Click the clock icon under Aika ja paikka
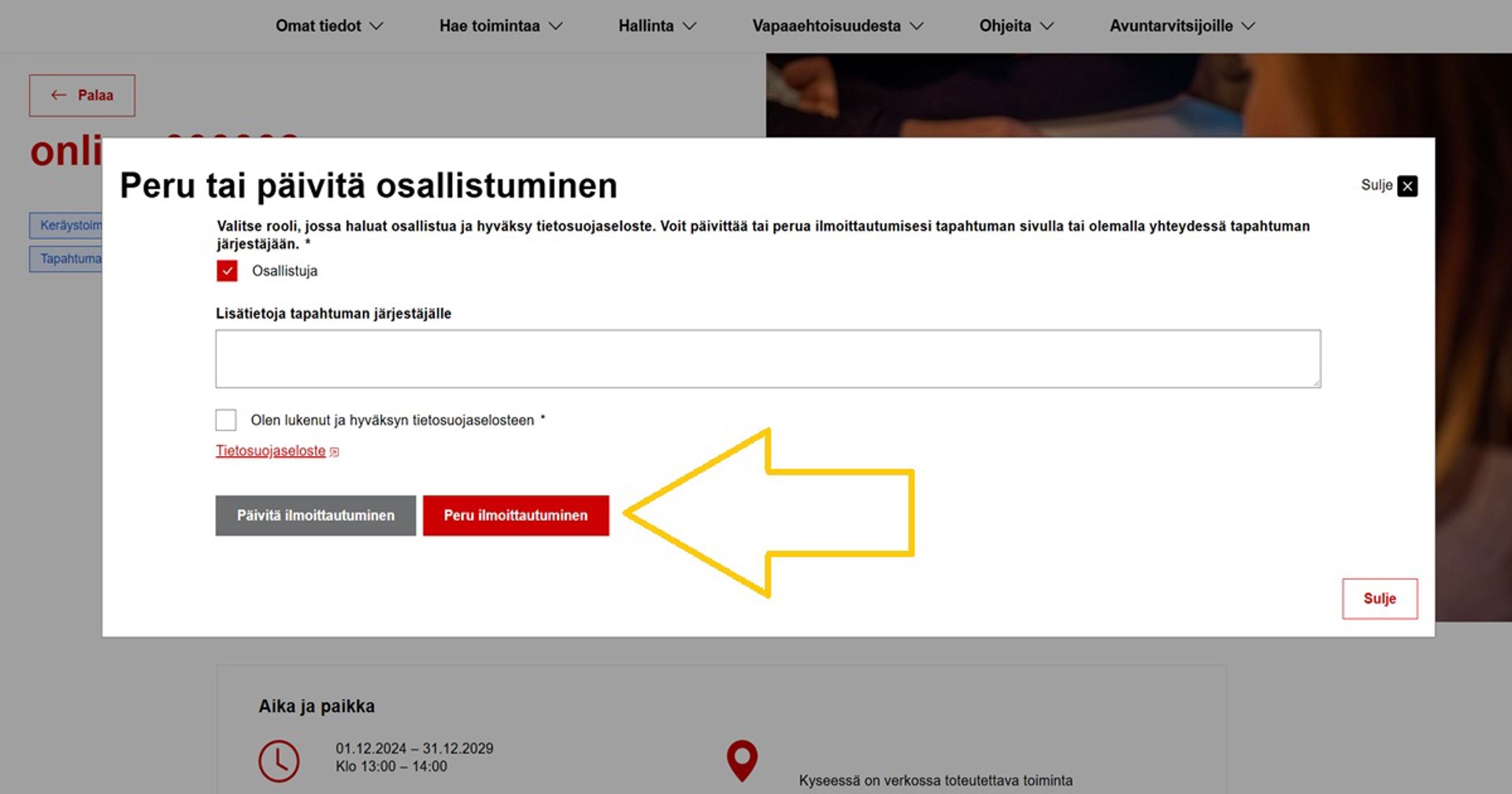Screen dimensions: 1512x794 pos(279,761)
